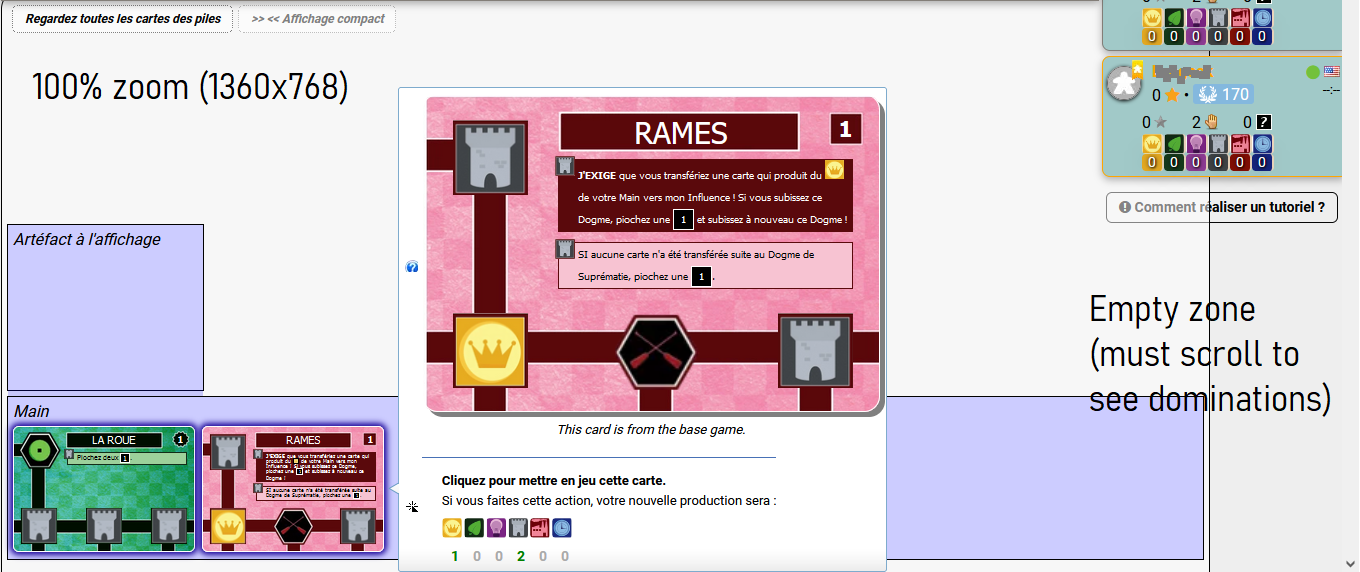
Task: Open Comment réaliser un tutoriel link
Action: pyautogui.click(x=1222, y=207)
